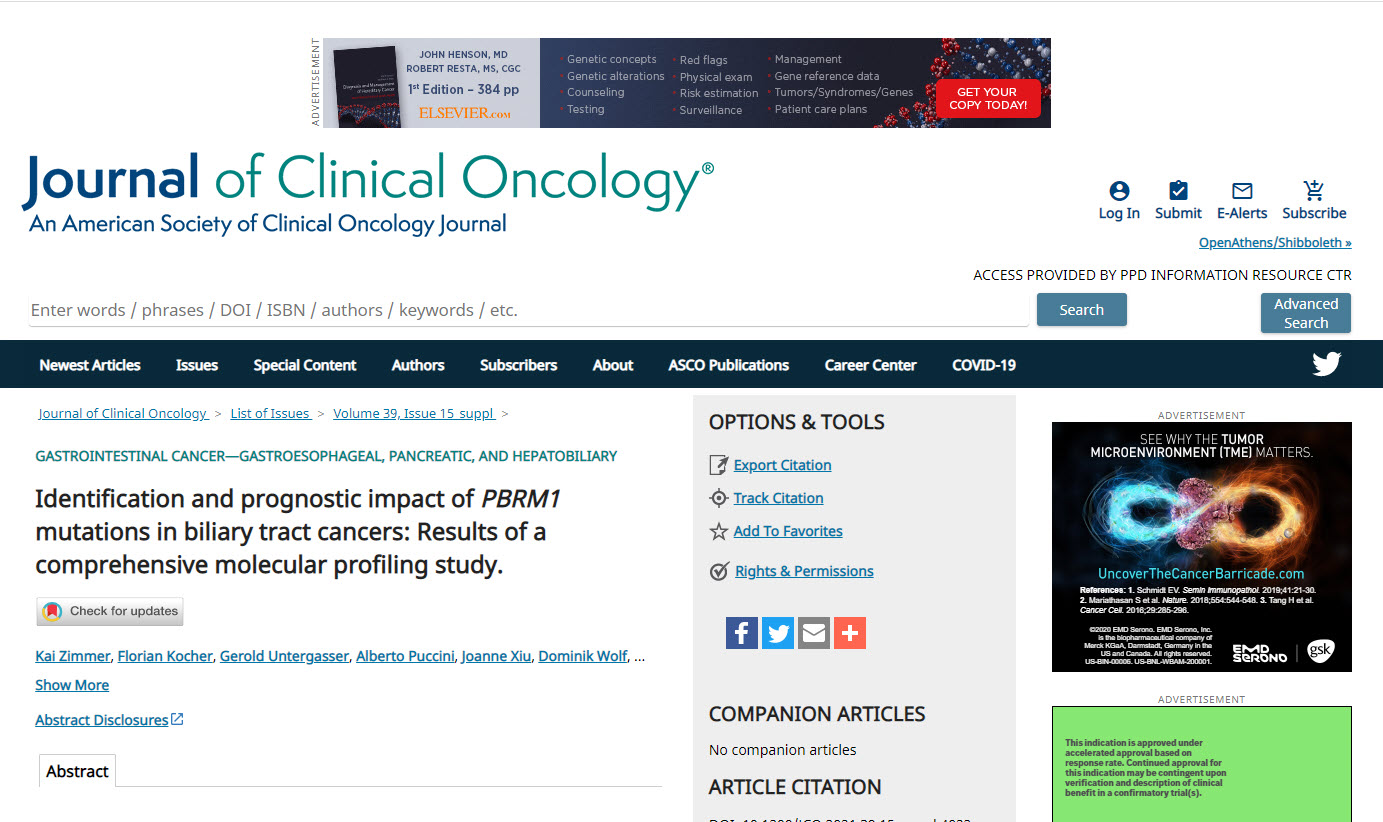Open the COVID-19 menu item
Viewport: 1383px width, 822px height.
984,365
